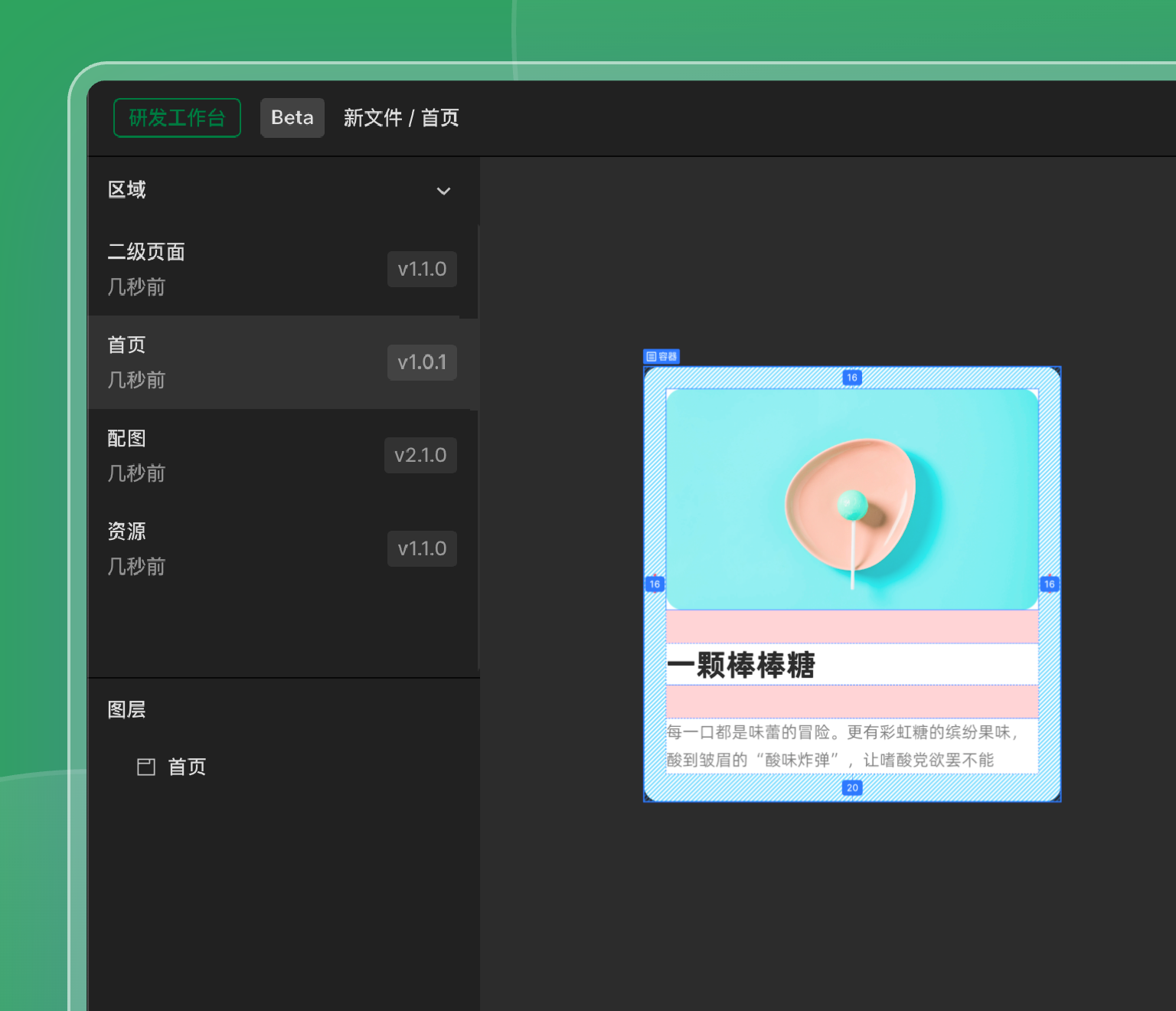Select the lollipop image in the card

point(851,499)
